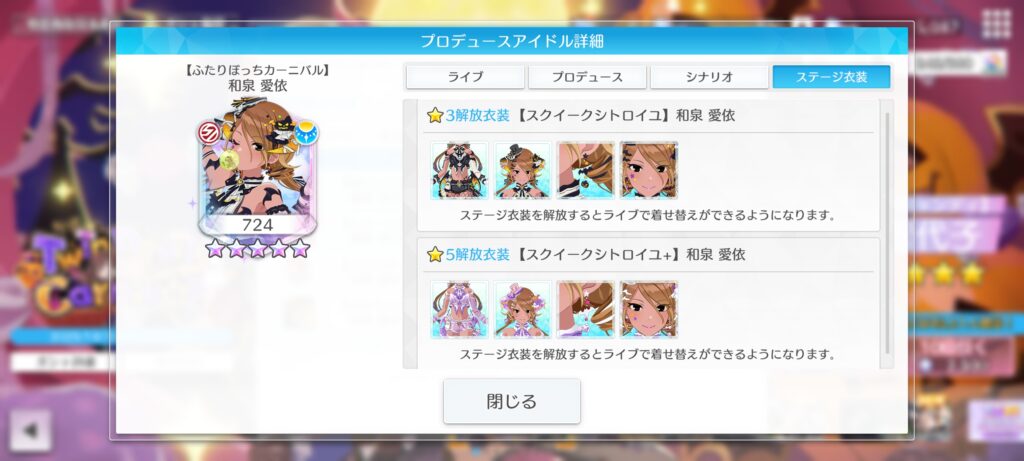View the 3解放衣装 earring accessory thumbnail
The image size is (1024, 461).
pyautogui.click(x=586, y=170)
